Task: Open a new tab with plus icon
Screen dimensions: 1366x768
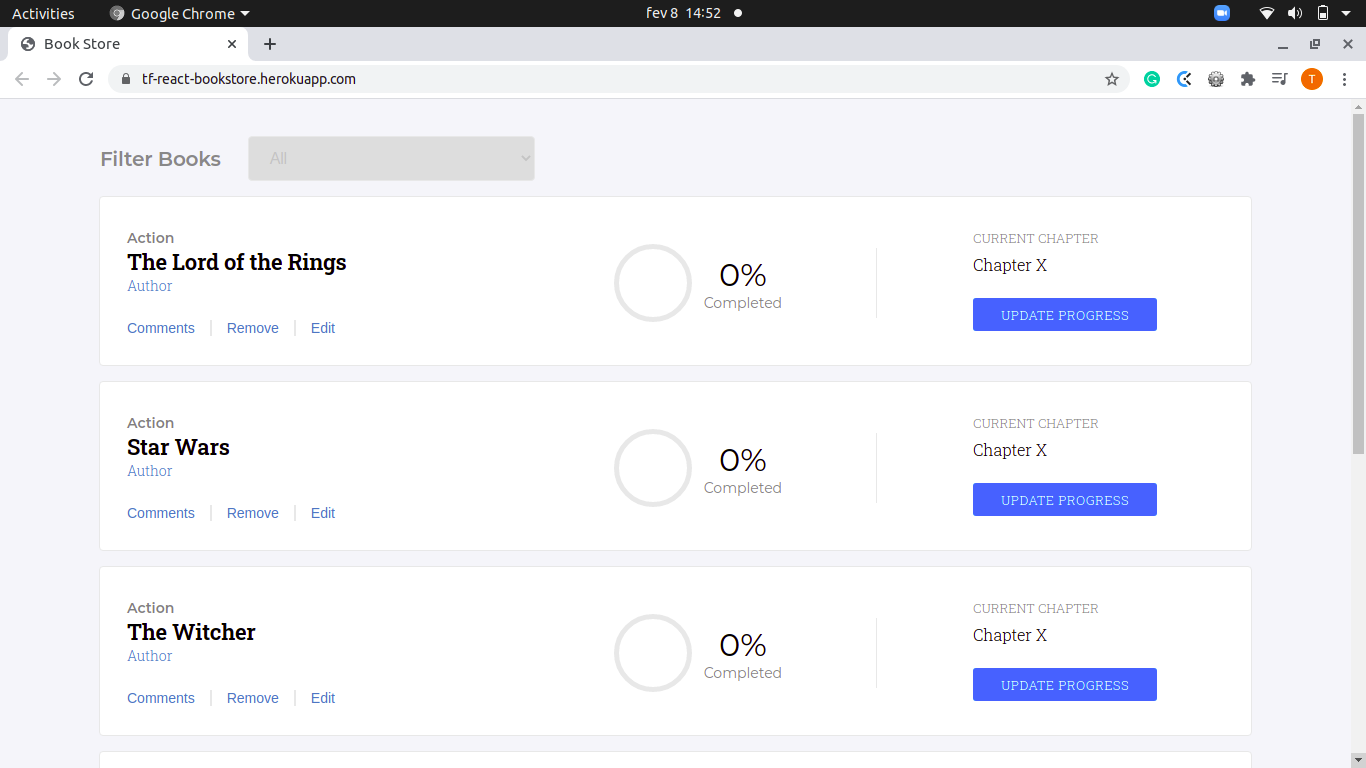Action: tap(270, 44)
